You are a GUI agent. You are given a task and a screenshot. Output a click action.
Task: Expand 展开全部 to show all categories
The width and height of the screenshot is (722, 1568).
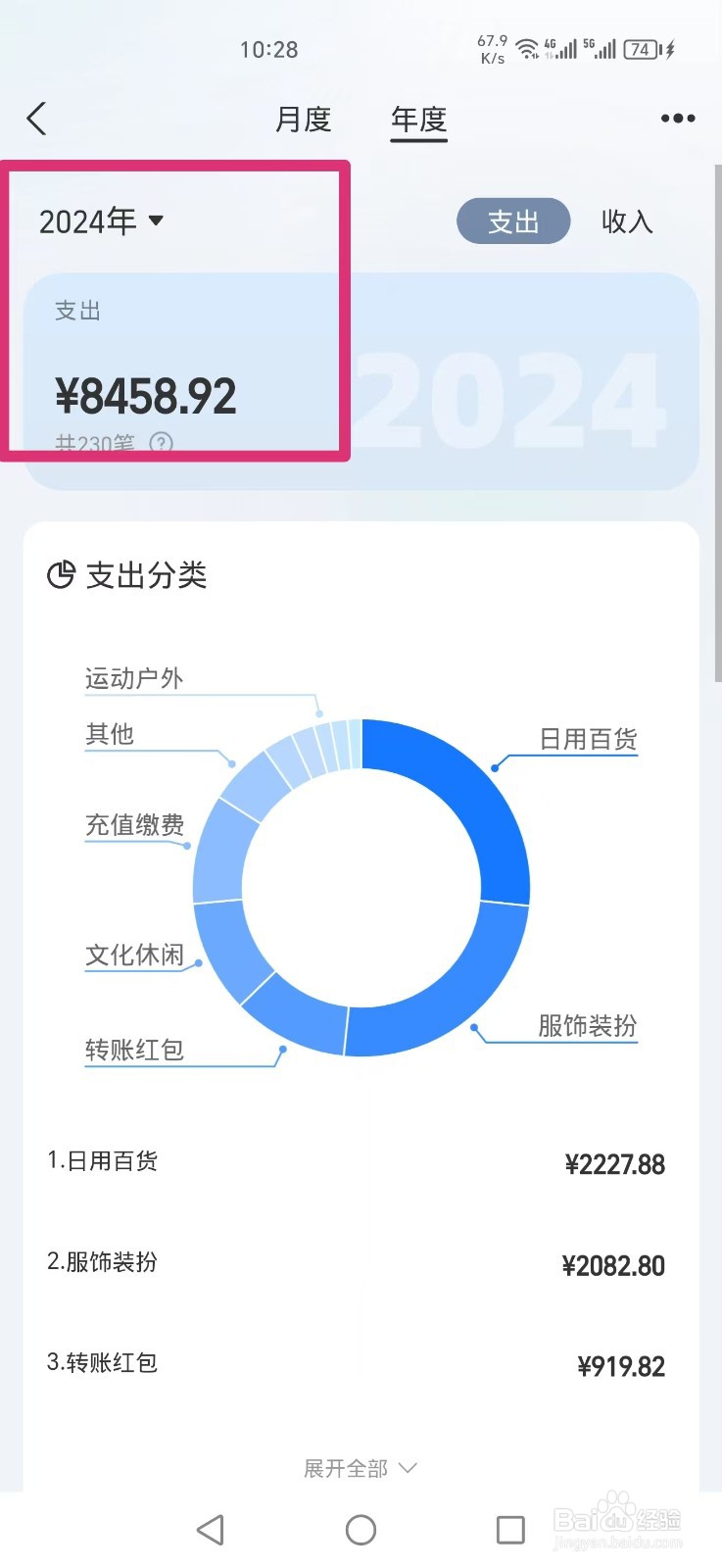[361, 1467]
